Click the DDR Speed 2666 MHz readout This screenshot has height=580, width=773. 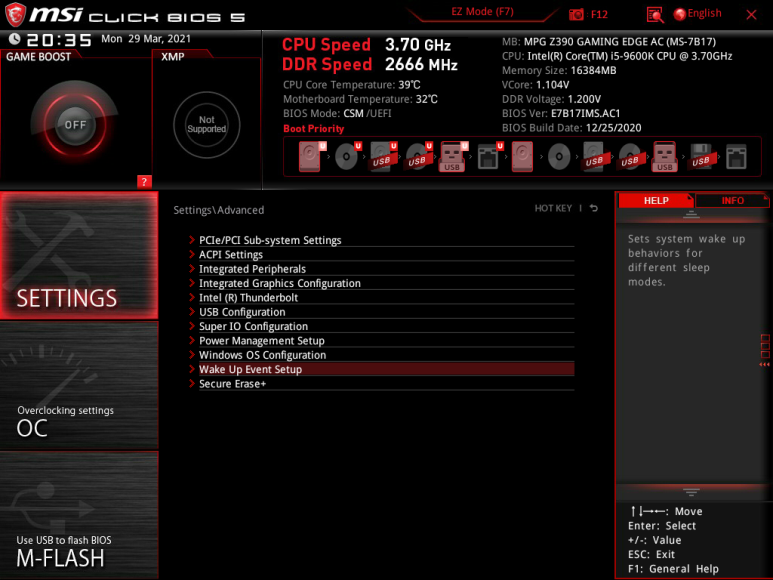click(370, 64)
